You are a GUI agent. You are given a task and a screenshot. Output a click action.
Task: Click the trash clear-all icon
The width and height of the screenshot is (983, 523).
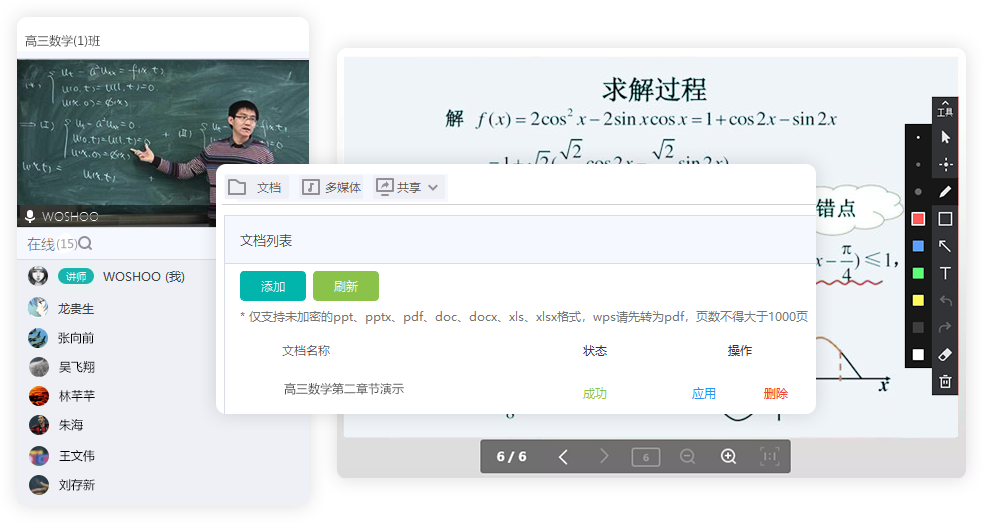click(945, 381)
